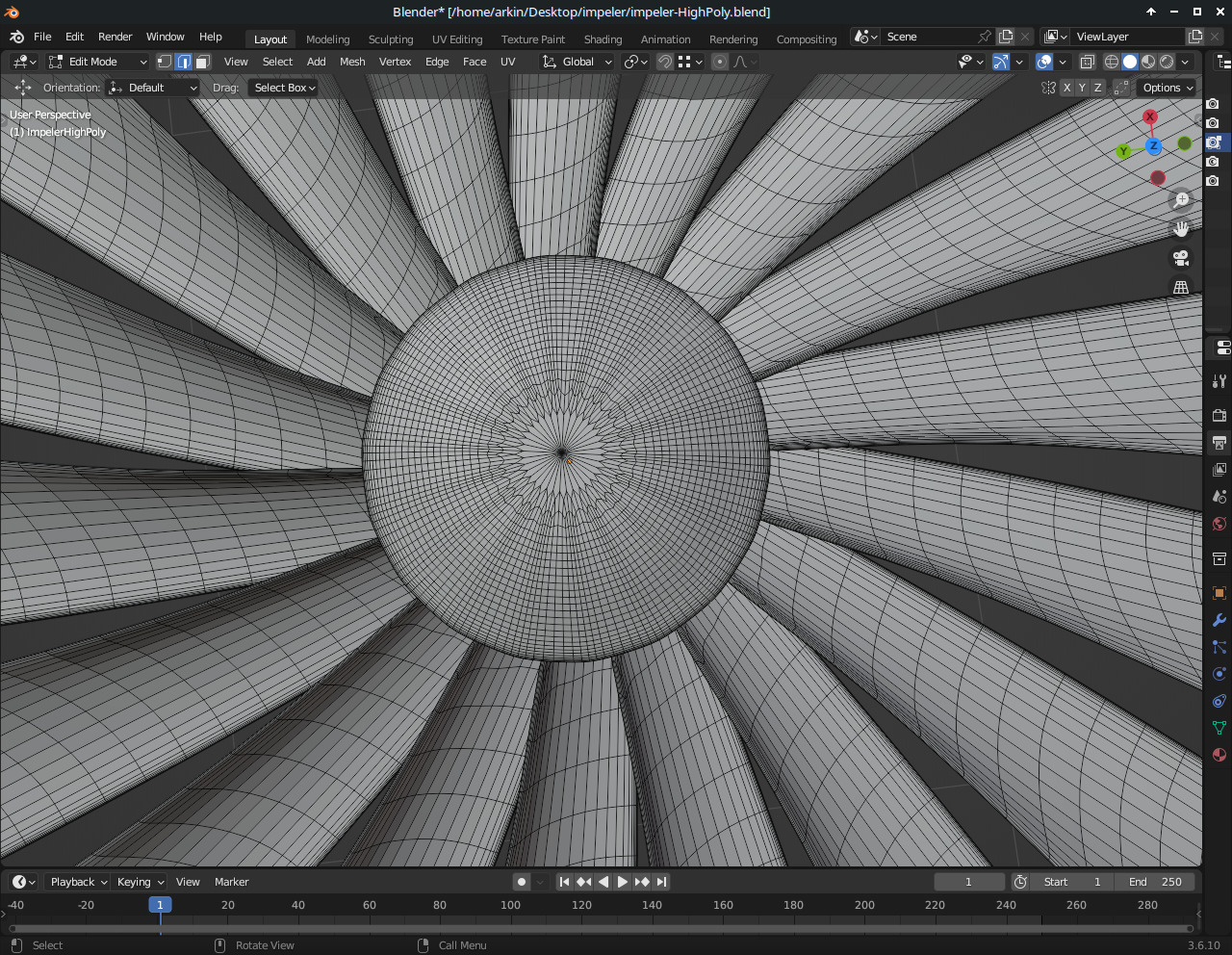Click the current frame number field
The height and width of the screenshot is (955, 1232).
pos(969,882)
